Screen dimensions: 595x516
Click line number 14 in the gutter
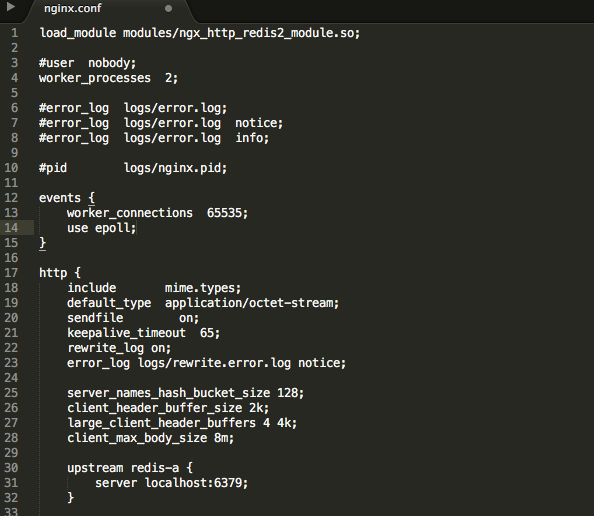pos(11,228)
